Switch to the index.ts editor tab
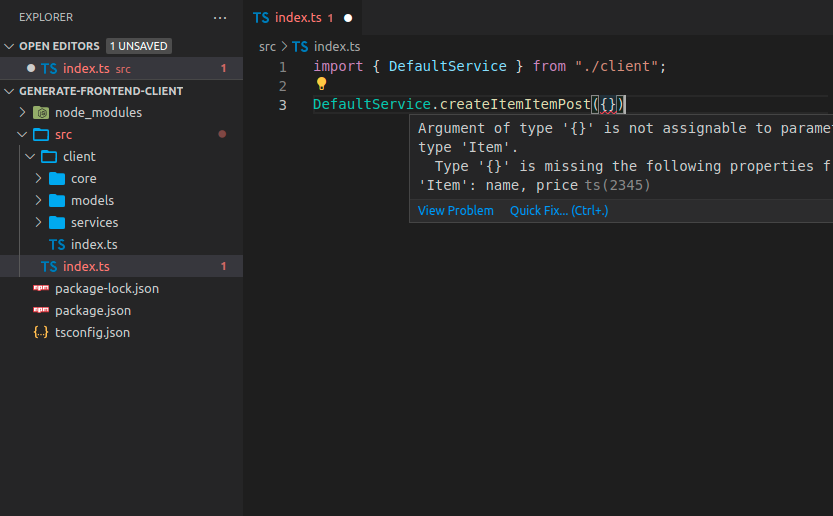Viewport: 833px width, 516px height. [298, 18]
